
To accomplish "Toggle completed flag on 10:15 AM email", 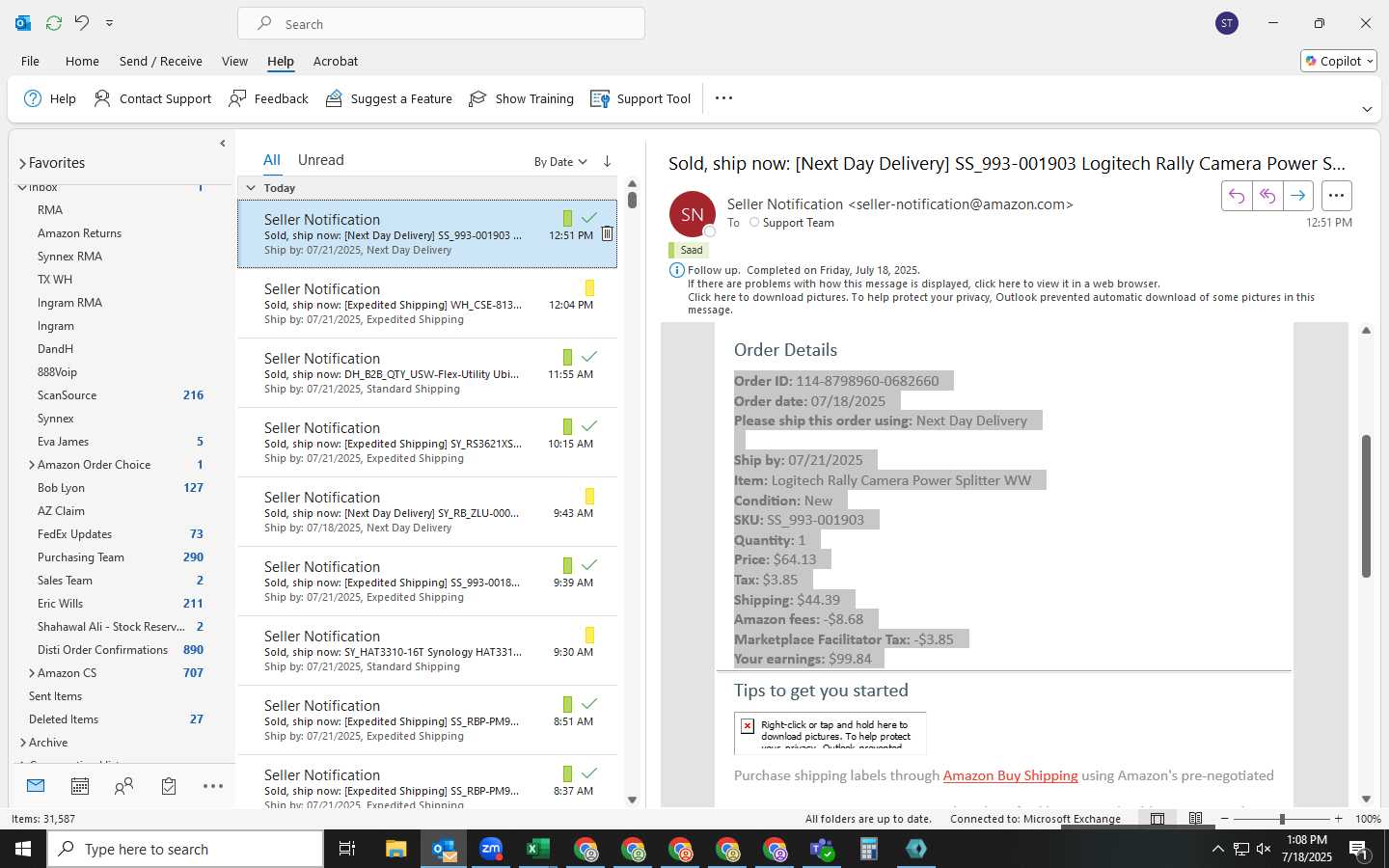I will click(x=589, y=426).
